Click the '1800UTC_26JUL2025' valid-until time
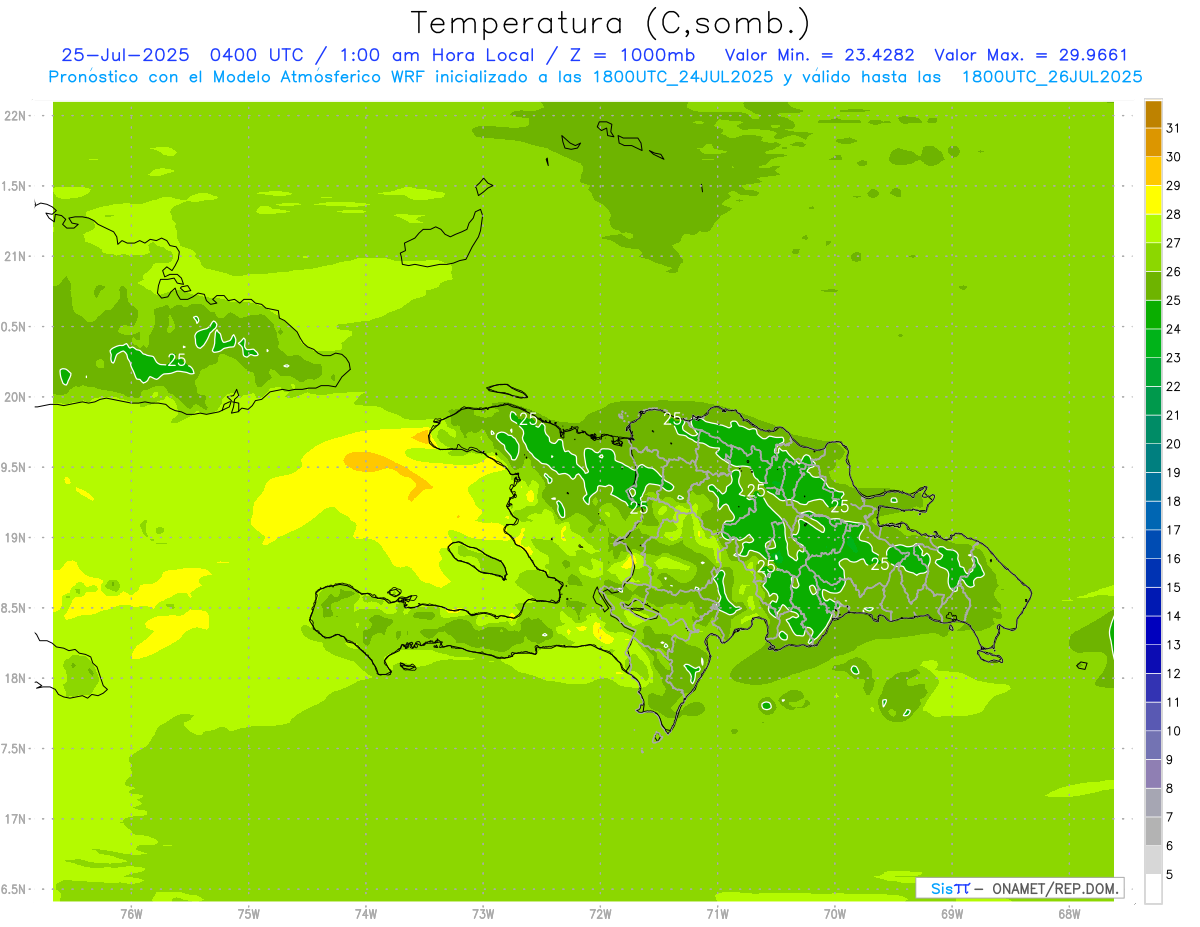This screenshot has width=1200, height=927. (x=1052, y=77)
